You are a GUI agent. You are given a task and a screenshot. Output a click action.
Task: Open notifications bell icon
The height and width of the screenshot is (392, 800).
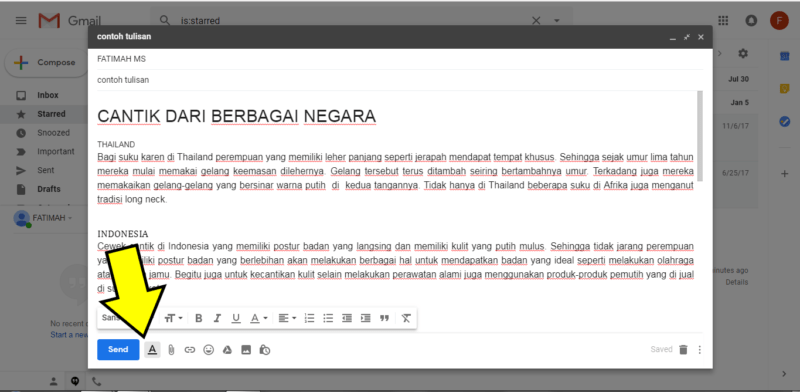pos(751,20)
